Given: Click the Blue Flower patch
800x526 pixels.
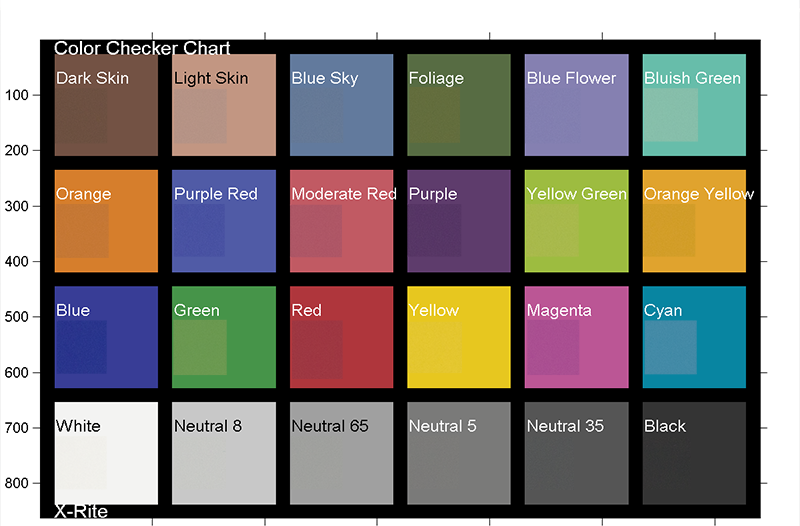Looking at the screenshot, I should (x=577, y=105).
